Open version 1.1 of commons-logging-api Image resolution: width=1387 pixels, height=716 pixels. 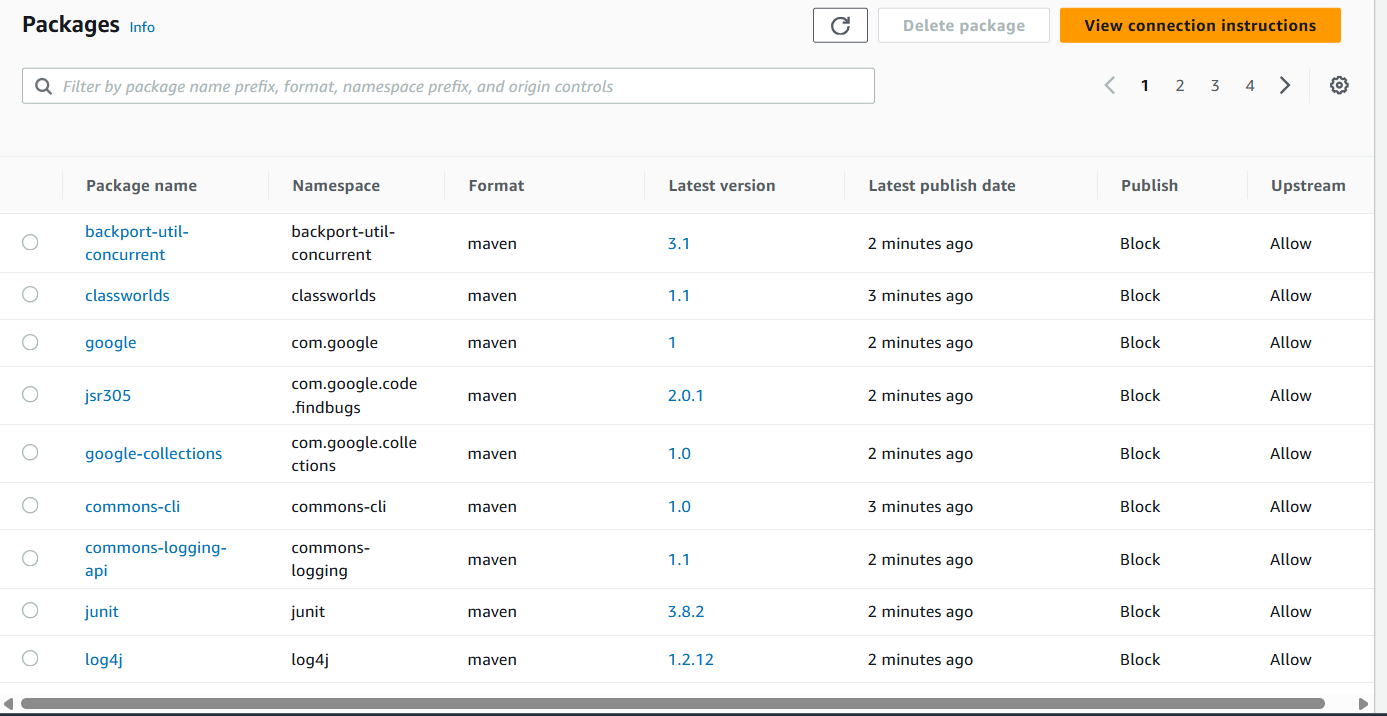point(679,560)
